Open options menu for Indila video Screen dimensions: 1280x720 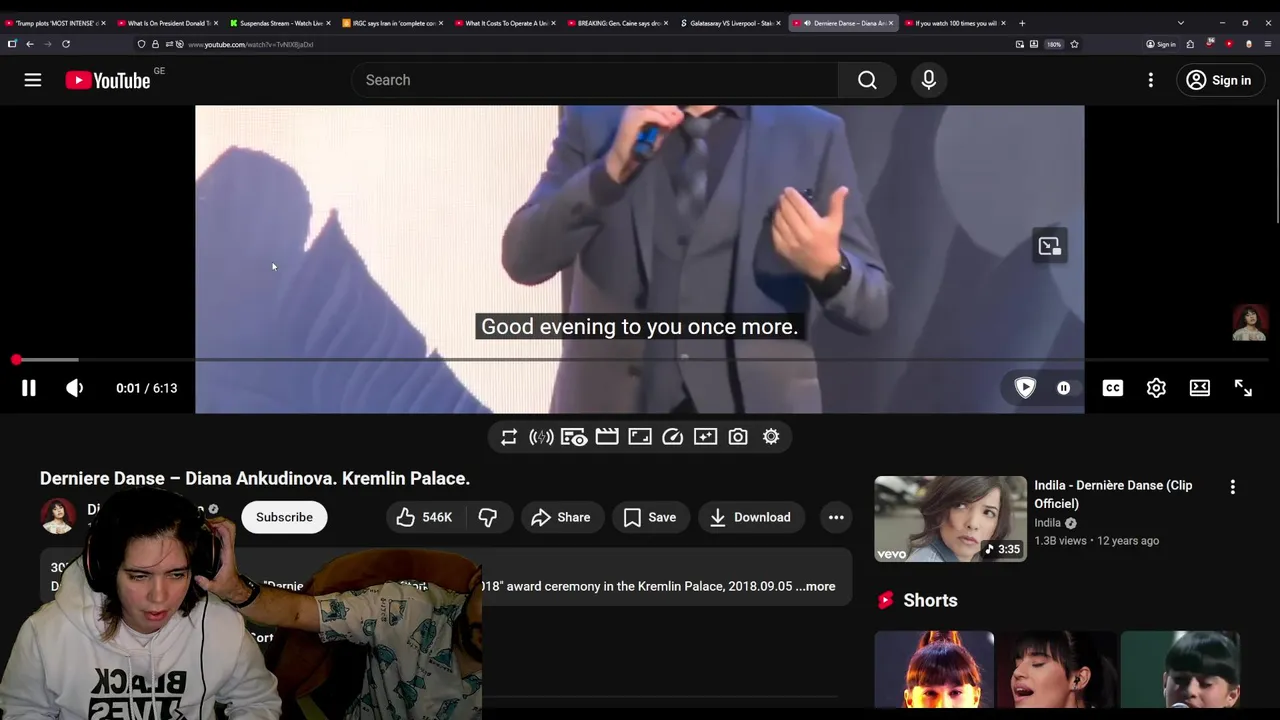tap(1232, 486)
